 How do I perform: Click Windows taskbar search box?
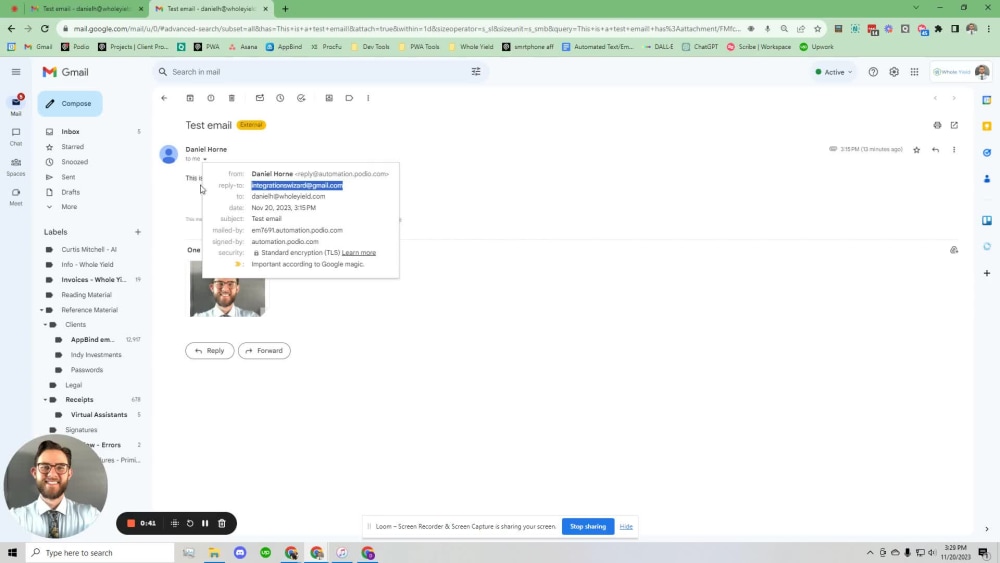[x=101, y=553]
